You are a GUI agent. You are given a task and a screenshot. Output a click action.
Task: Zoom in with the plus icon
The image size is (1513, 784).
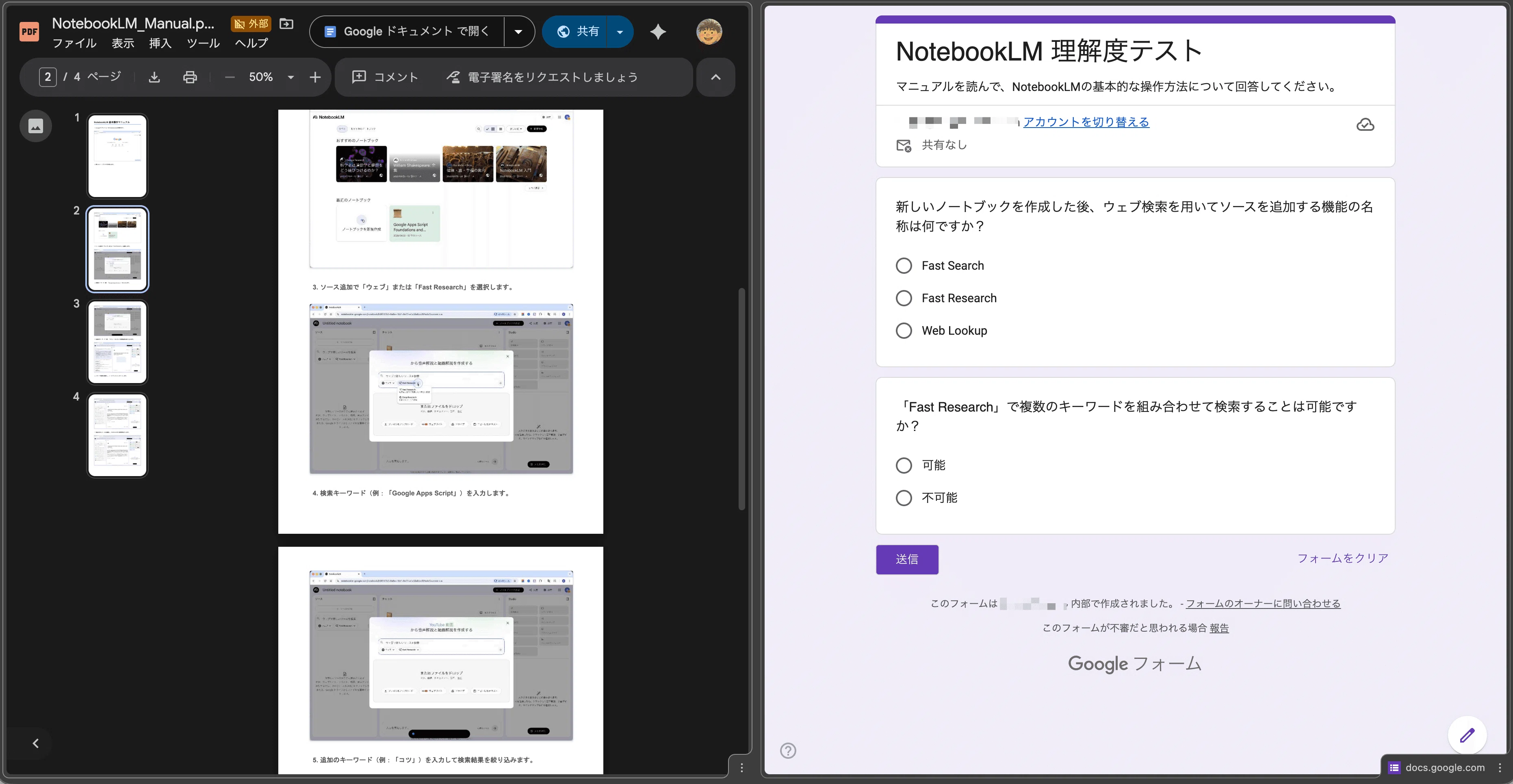(315, 77)
